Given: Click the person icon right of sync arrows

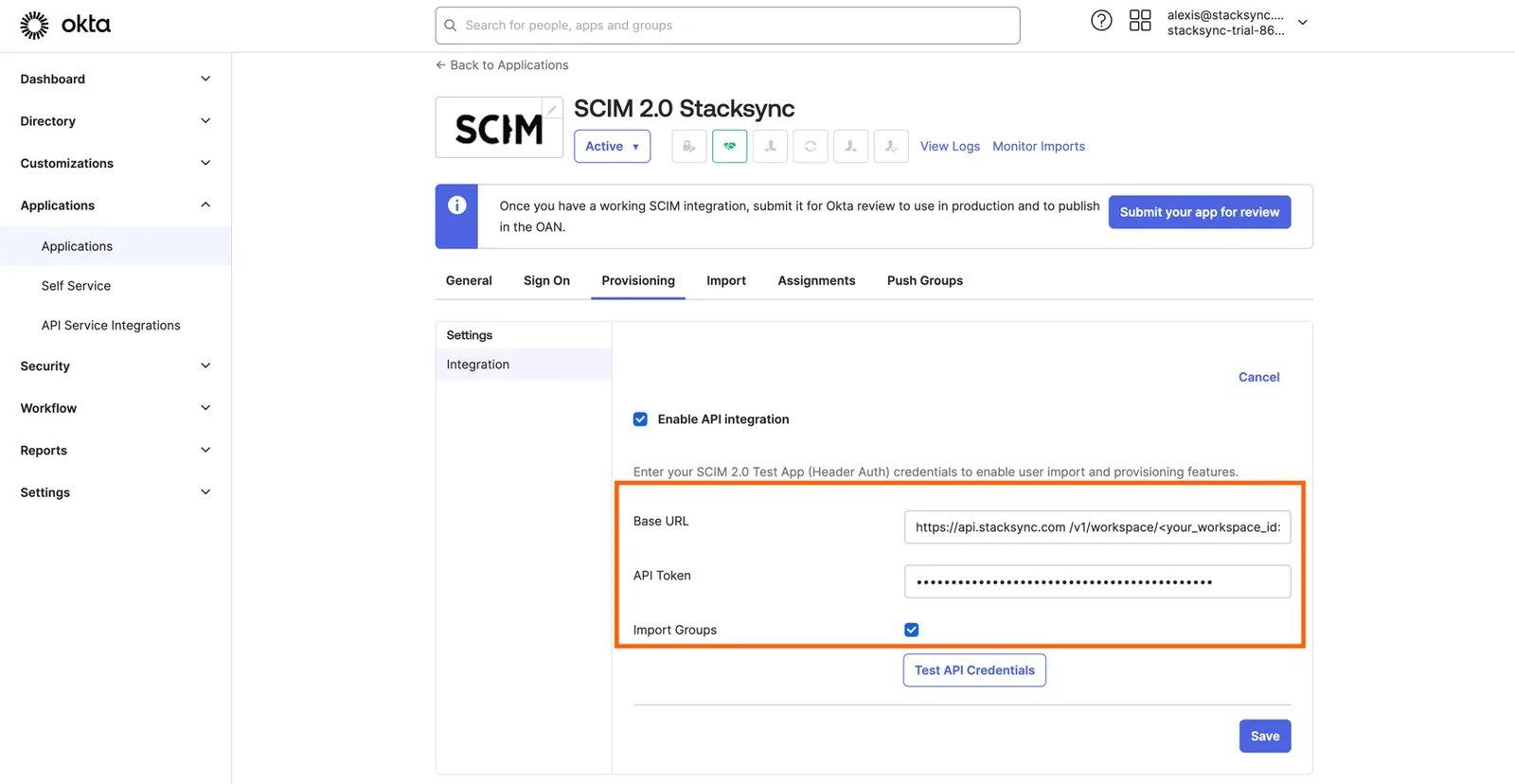Looking at the screenshot, I should coord(850,146).
